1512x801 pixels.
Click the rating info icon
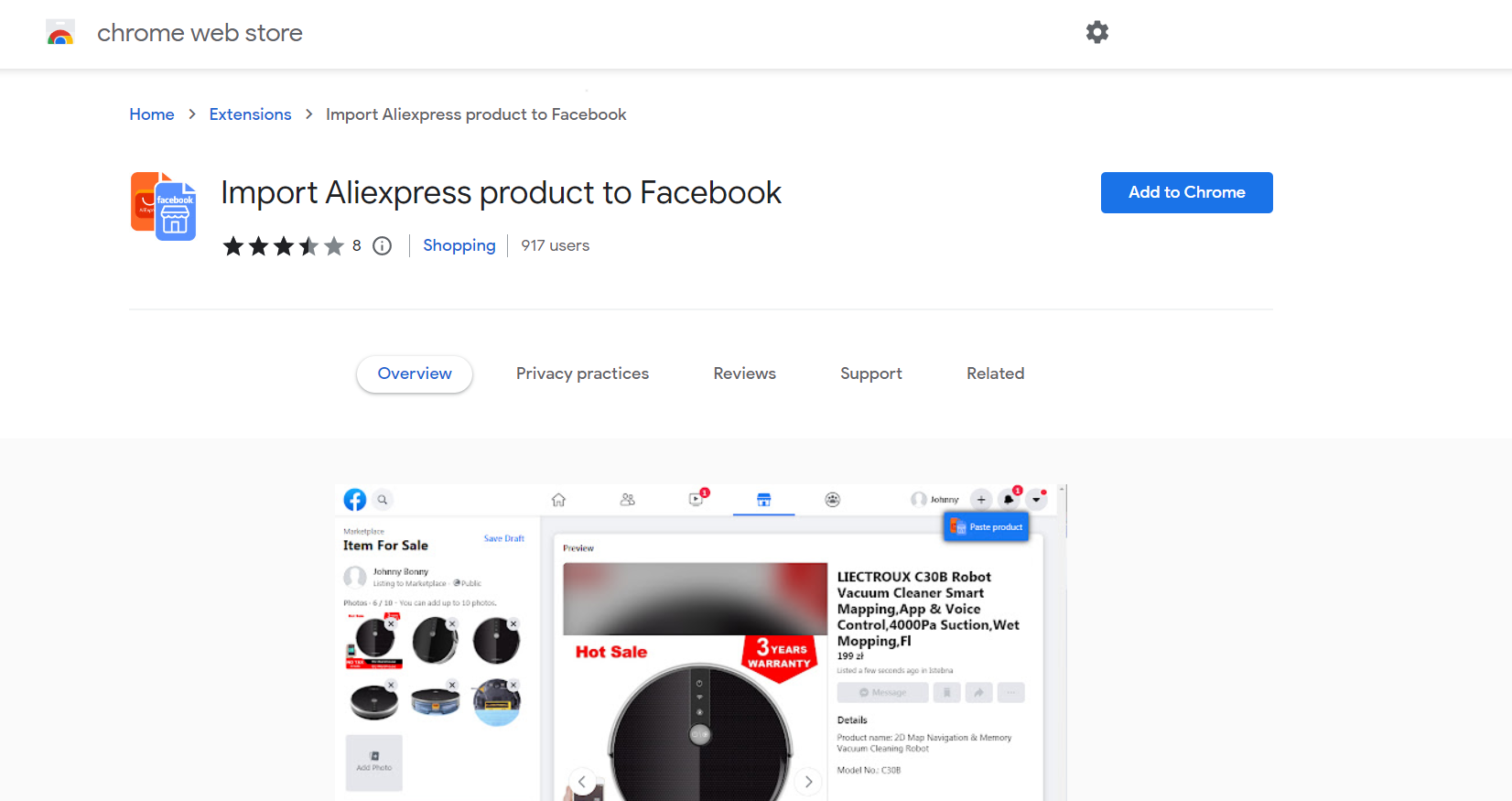[383, 245]
